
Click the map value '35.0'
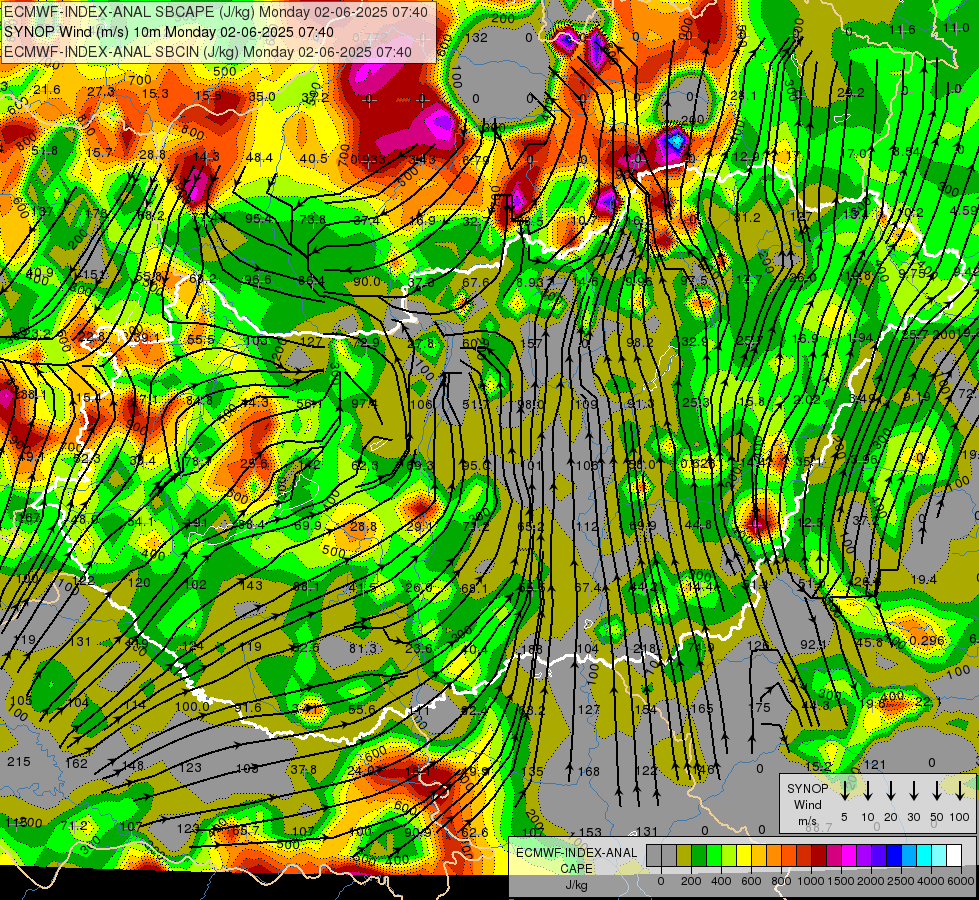point(262,97)
